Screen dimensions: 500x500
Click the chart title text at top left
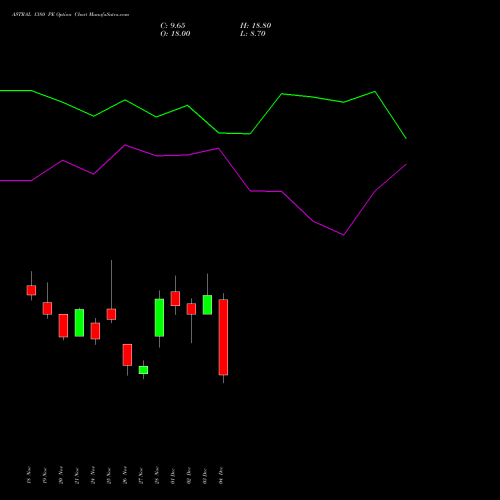point(70,14)
